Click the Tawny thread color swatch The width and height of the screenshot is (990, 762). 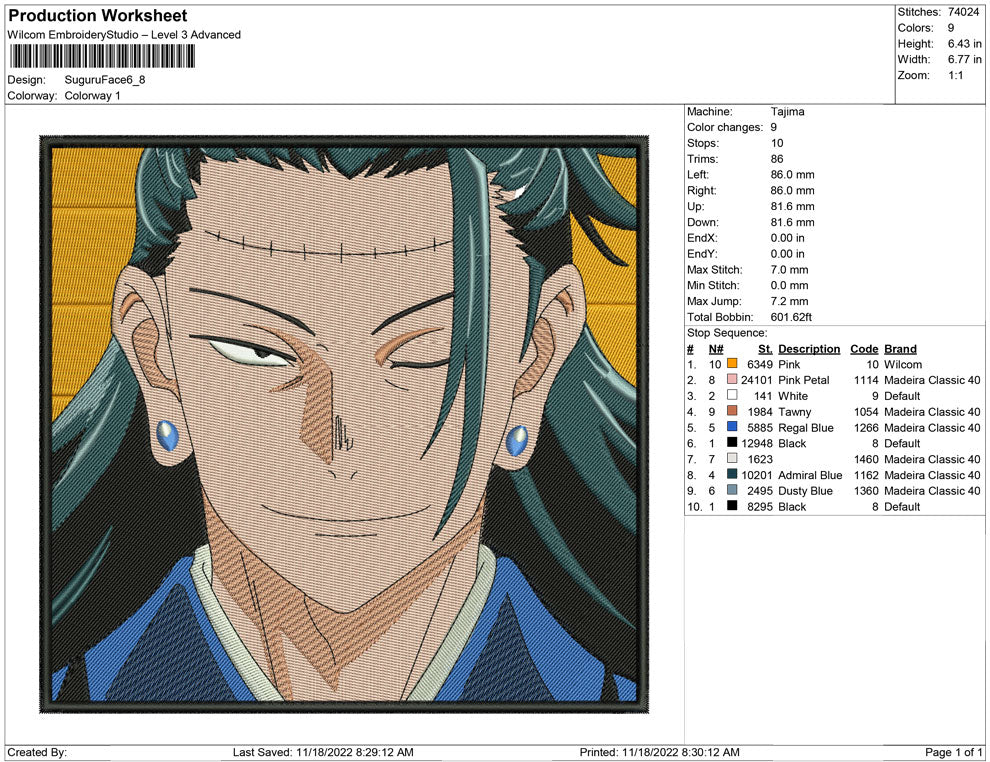(x=732, y=411)
